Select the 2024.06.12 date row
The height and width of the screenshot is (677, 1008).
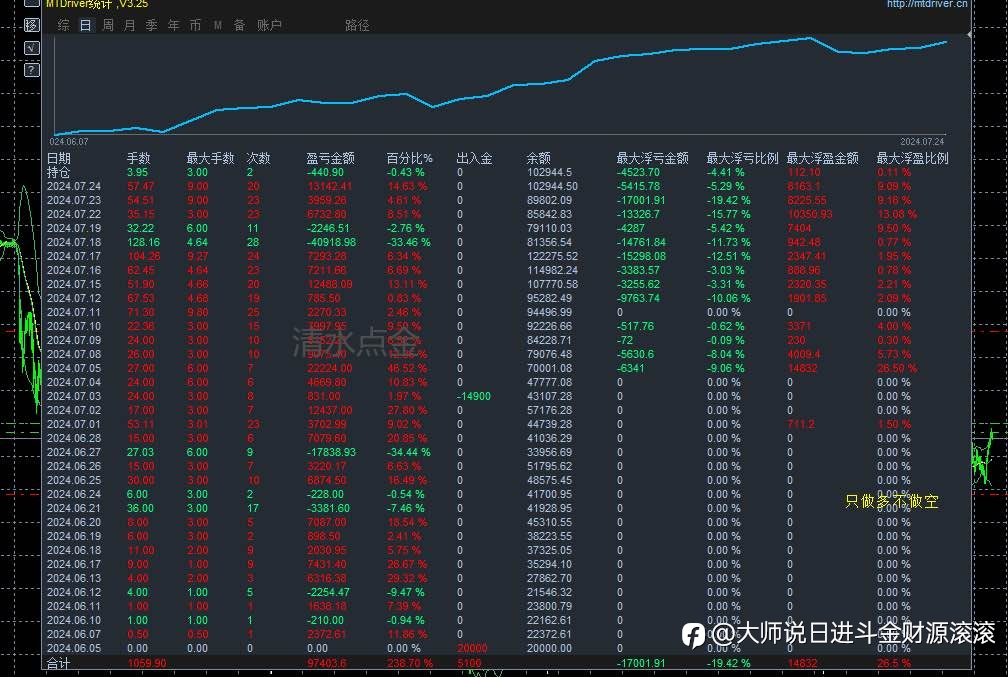tap(74, 592)
